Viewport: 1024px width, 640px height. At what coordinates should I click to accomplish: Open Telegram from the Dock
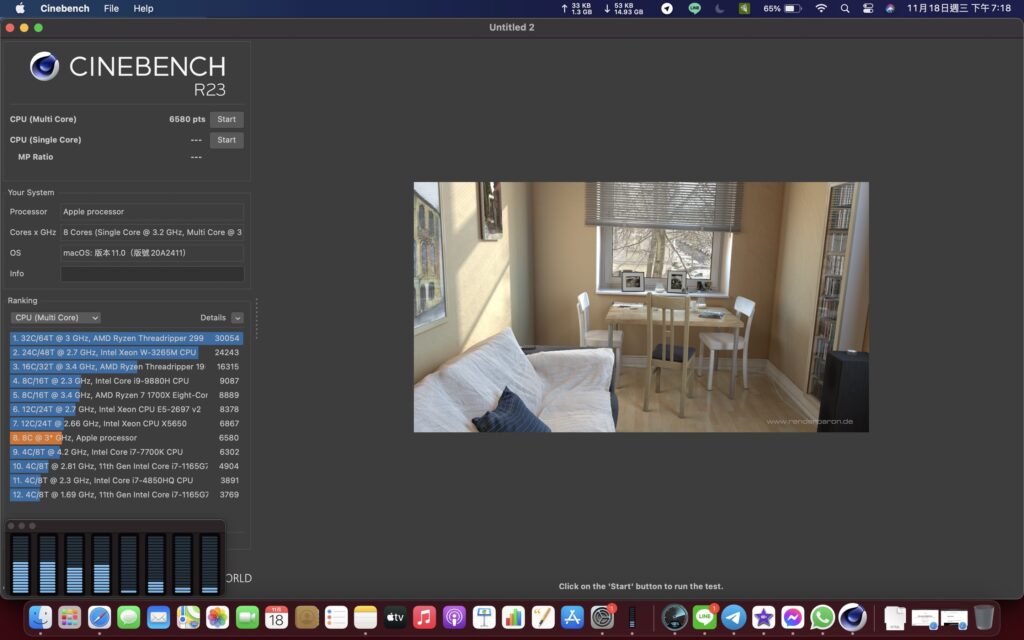click(733, 617)
